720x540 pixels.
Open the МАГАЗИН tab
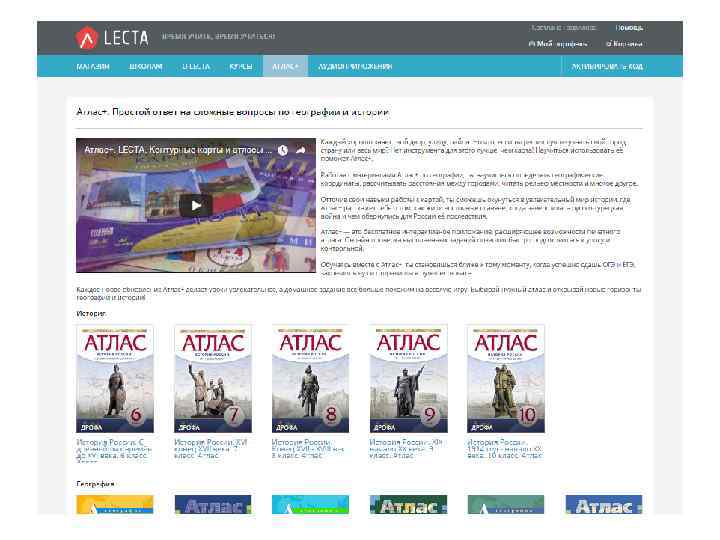[93, 67]
